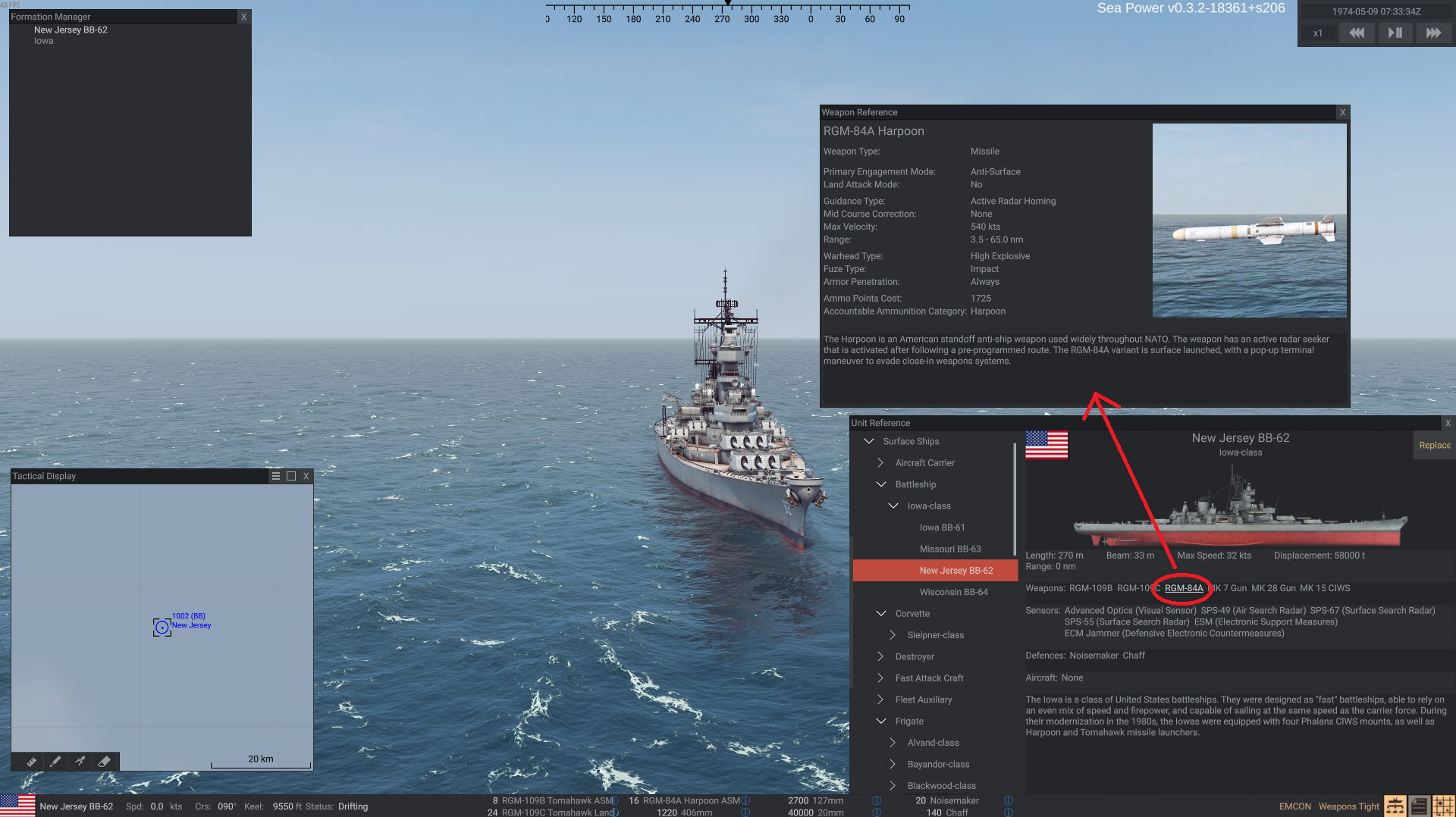Image resolution: width=1456 pixels, height=817 pixels.
Task: Toggle Weapons Tight engagement state
Action: tap(1348, 806)
